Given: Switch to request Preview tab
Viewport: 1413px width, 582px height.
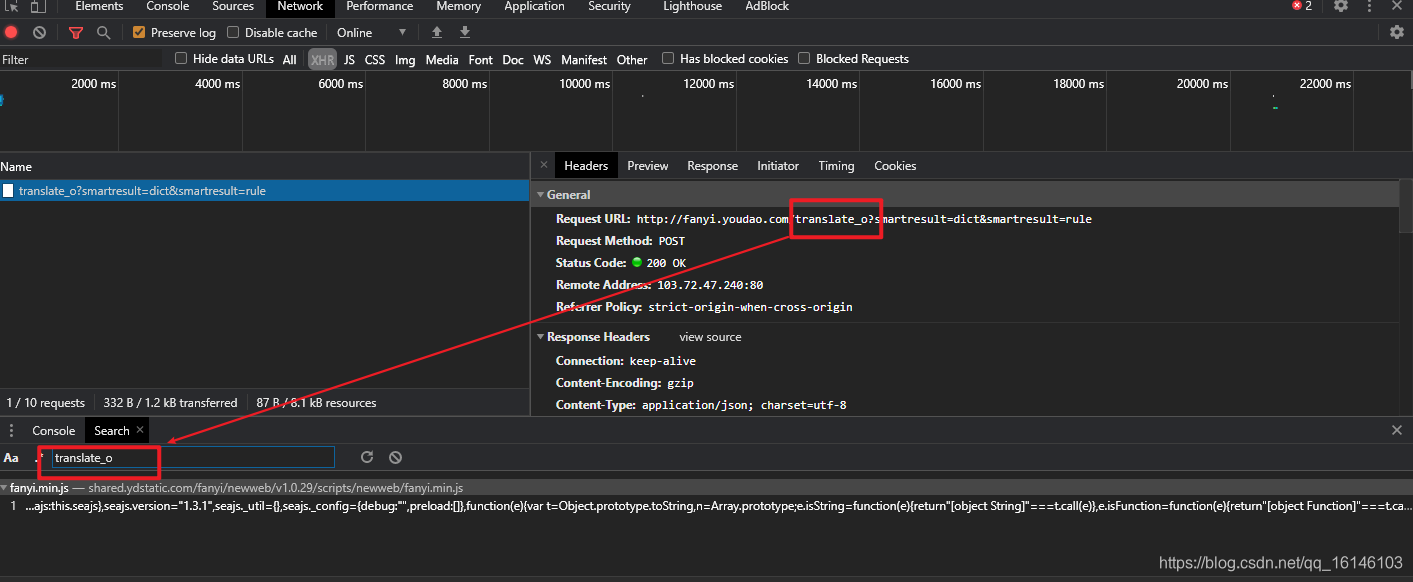Looking at the screenshot, I should 648,166.
